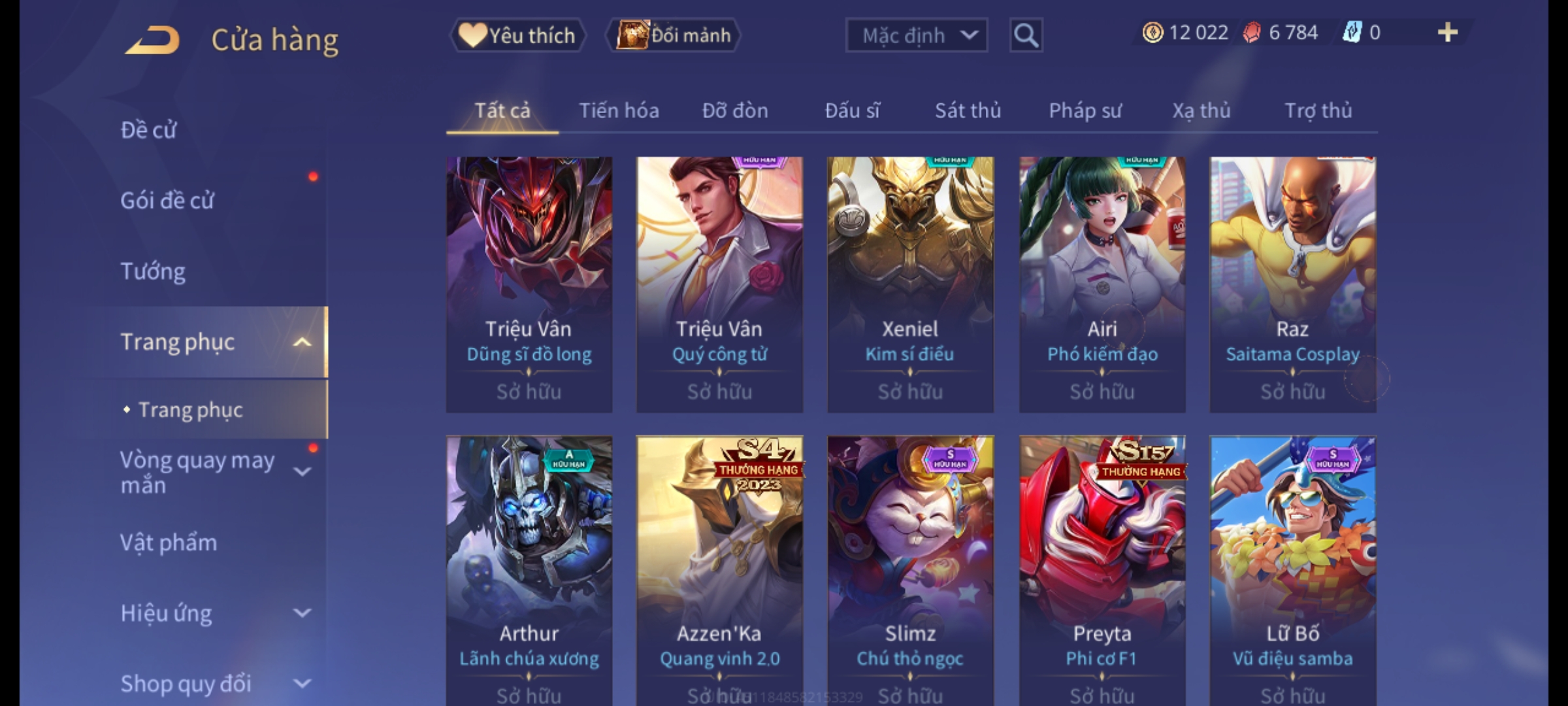Switch to the Tiến hóa tab

point(619,110)
